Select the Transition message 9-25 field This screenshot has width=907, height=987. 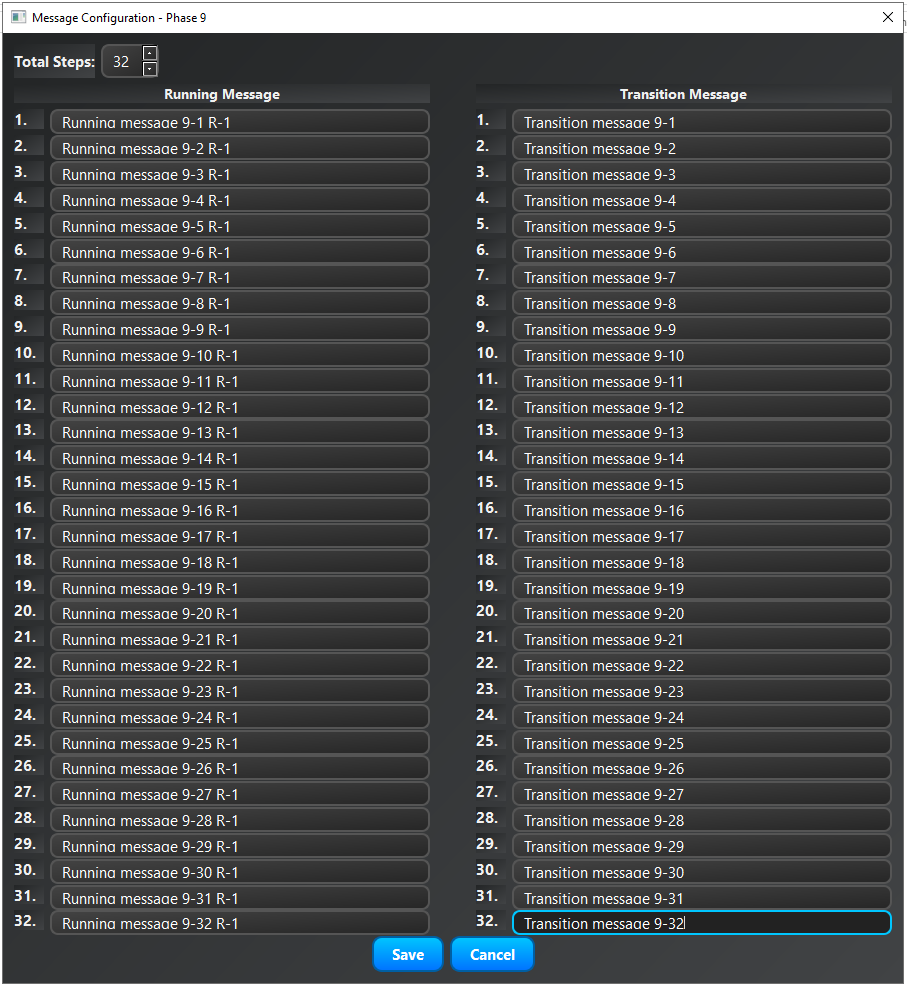coord(701,743)
